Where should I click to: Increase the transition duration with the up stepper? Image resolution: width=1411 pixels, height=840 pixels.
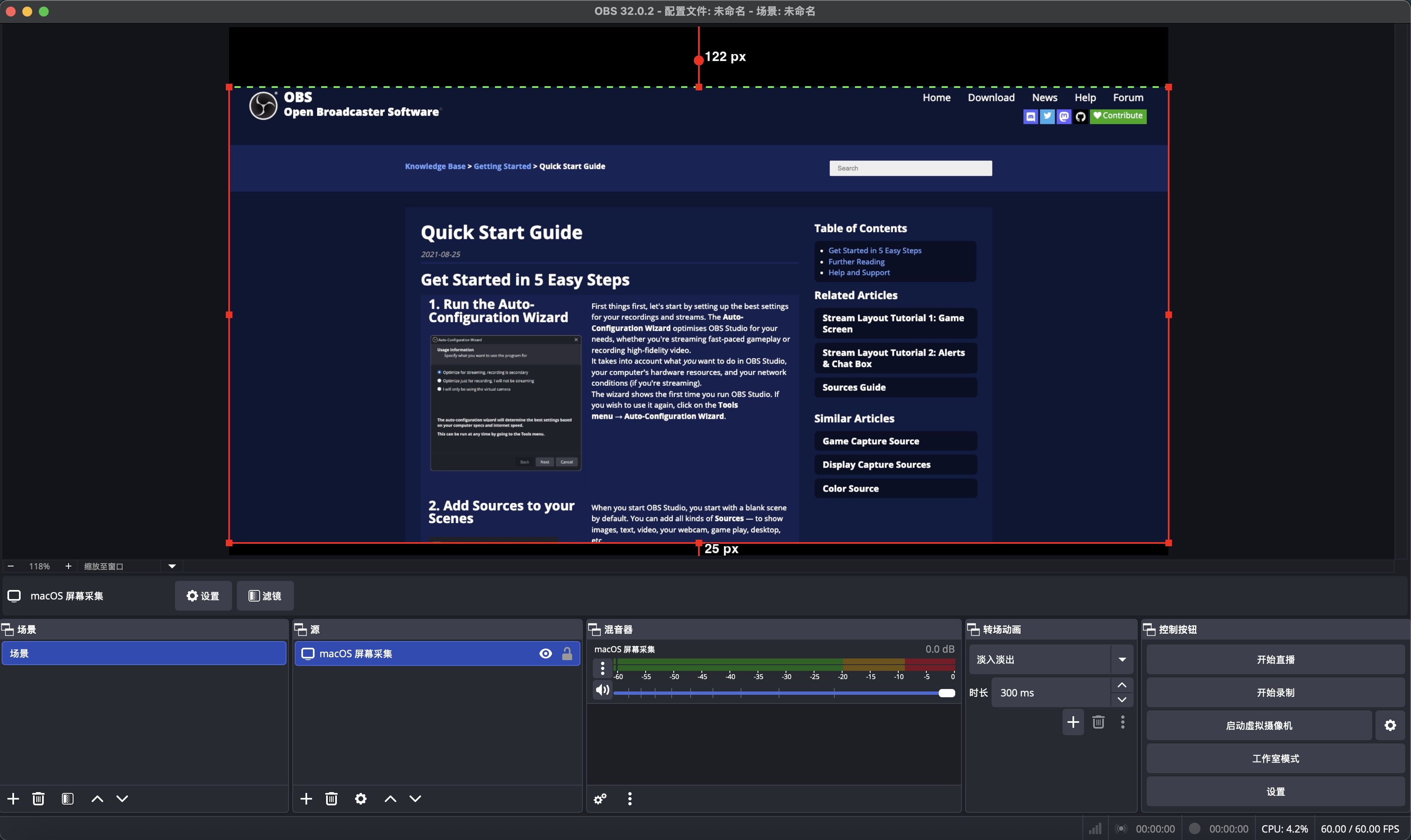pos(1122,685)
